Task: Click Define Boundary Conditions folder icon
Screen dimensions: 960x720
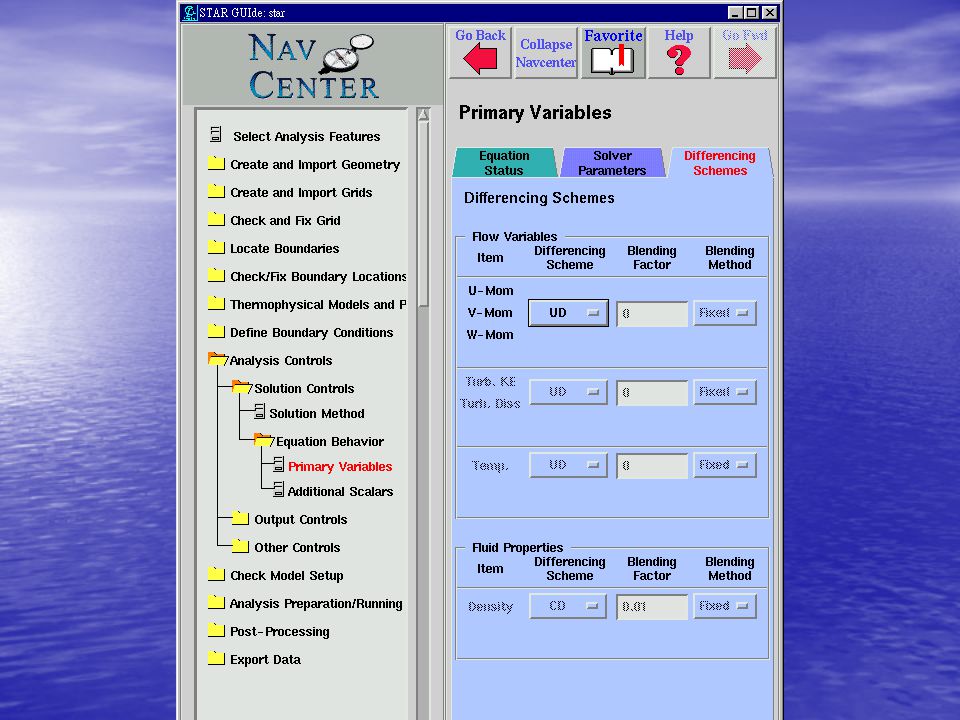Action: coord(216,332)
